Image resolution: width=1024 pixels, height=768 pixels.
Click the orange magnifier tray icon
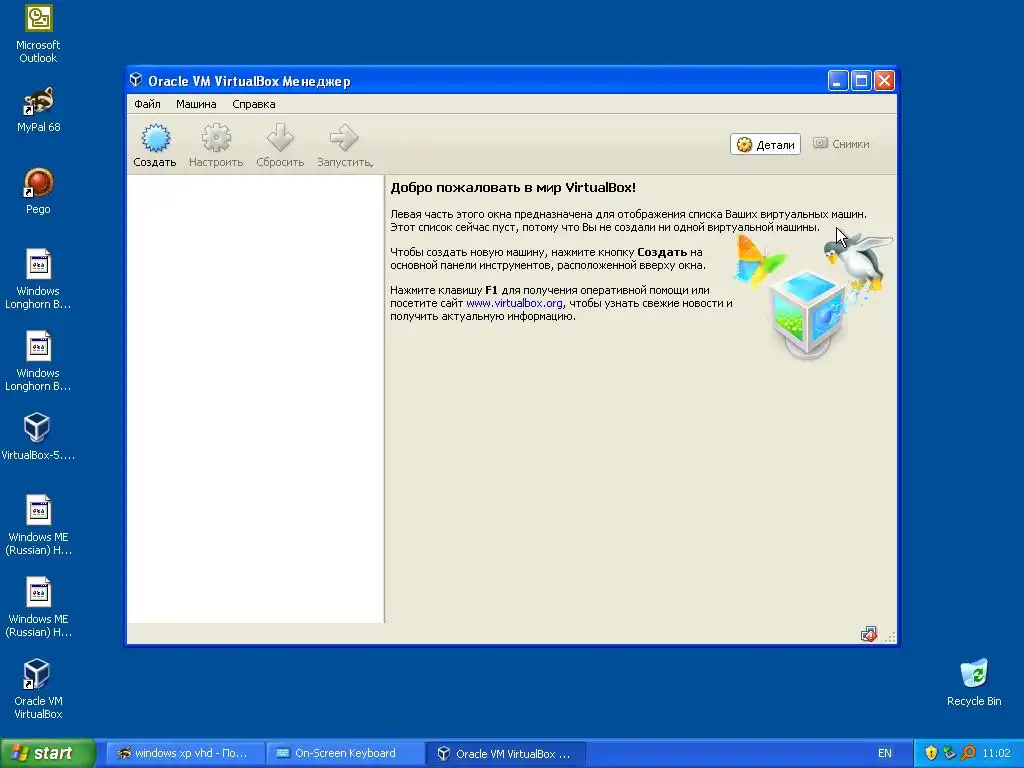coord(968,753)
